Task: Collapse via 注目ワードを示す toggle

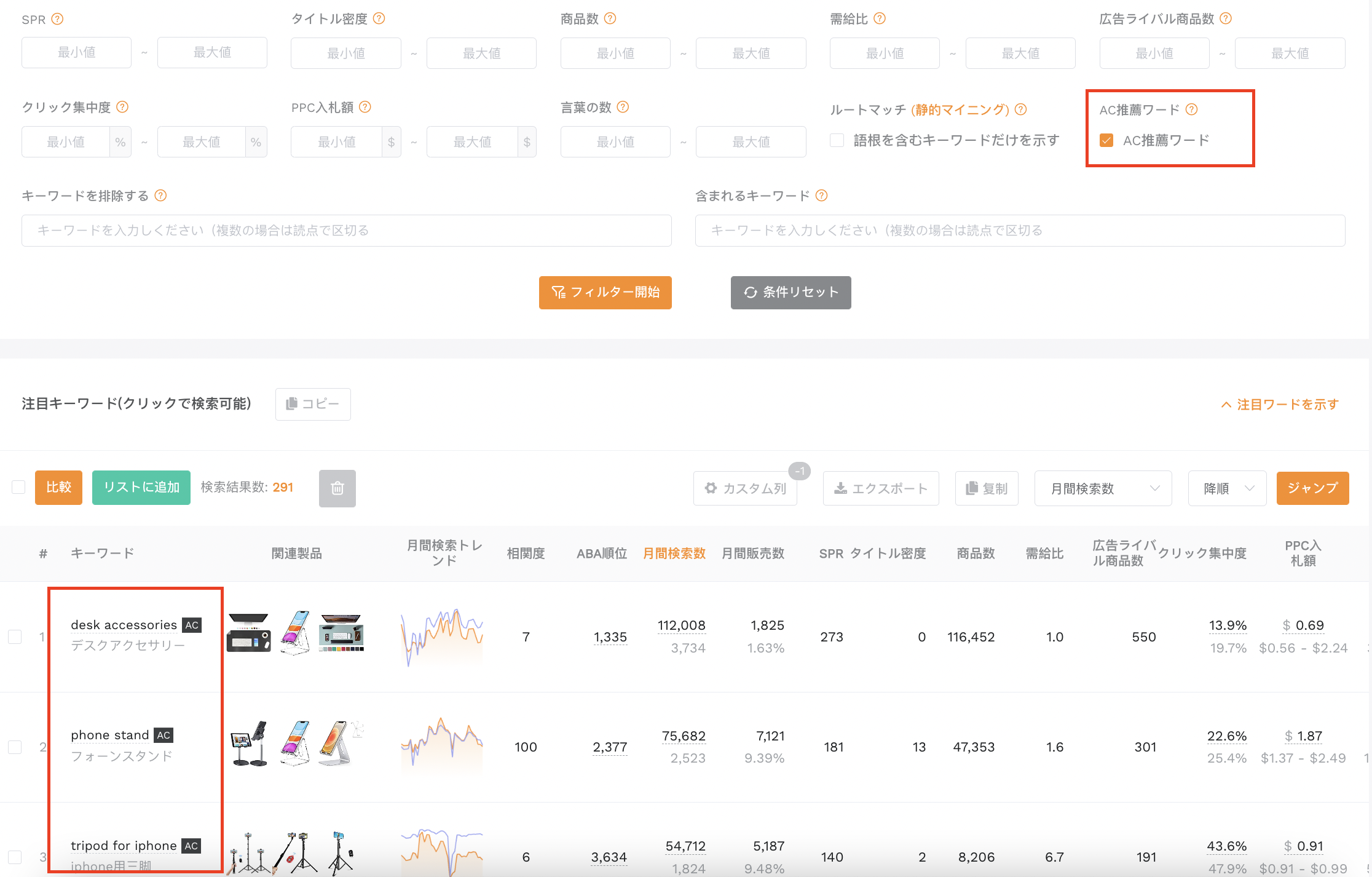Action: (x=1280, y=404)
